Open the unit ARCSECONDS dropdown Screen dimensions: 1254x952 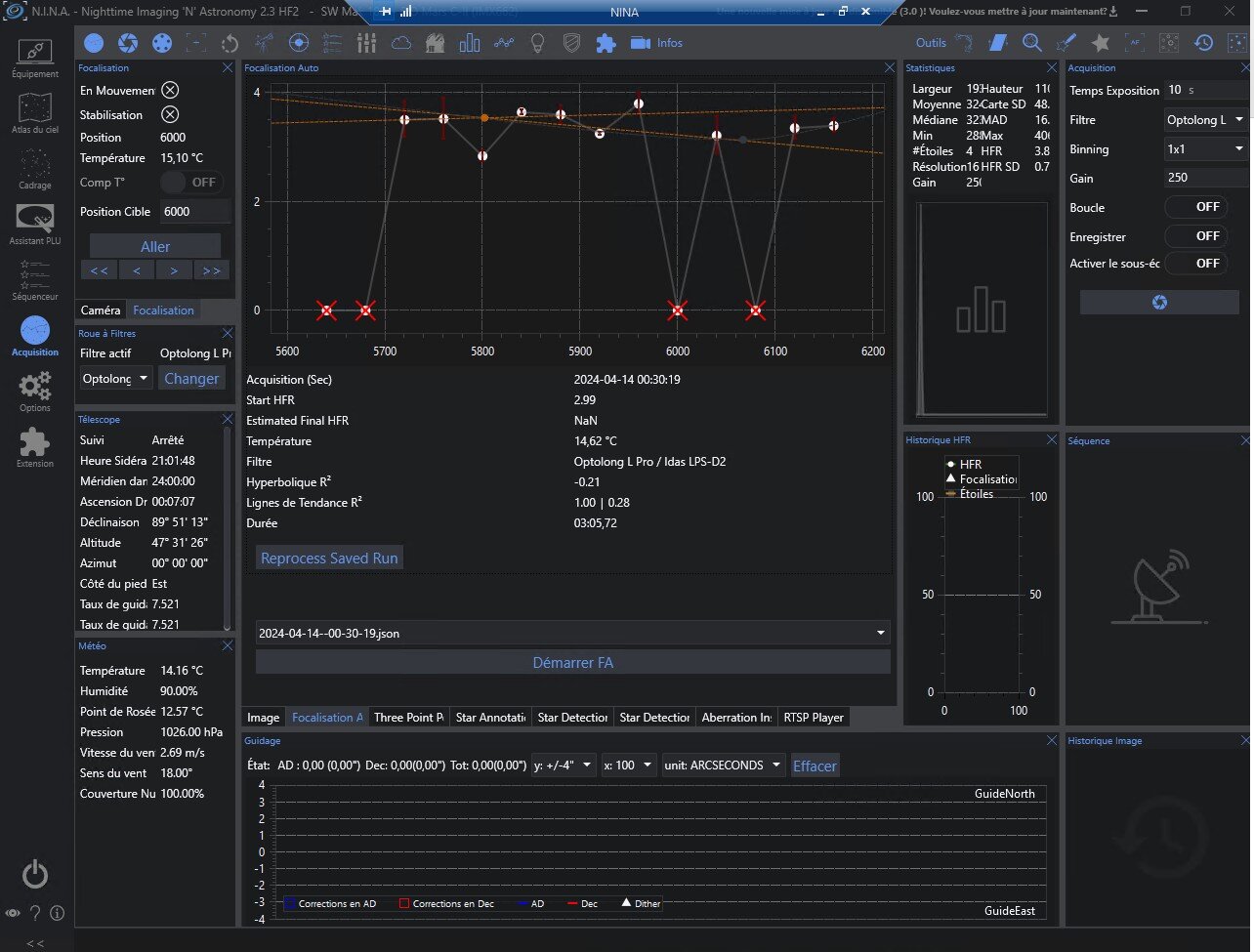pos(724,766)
